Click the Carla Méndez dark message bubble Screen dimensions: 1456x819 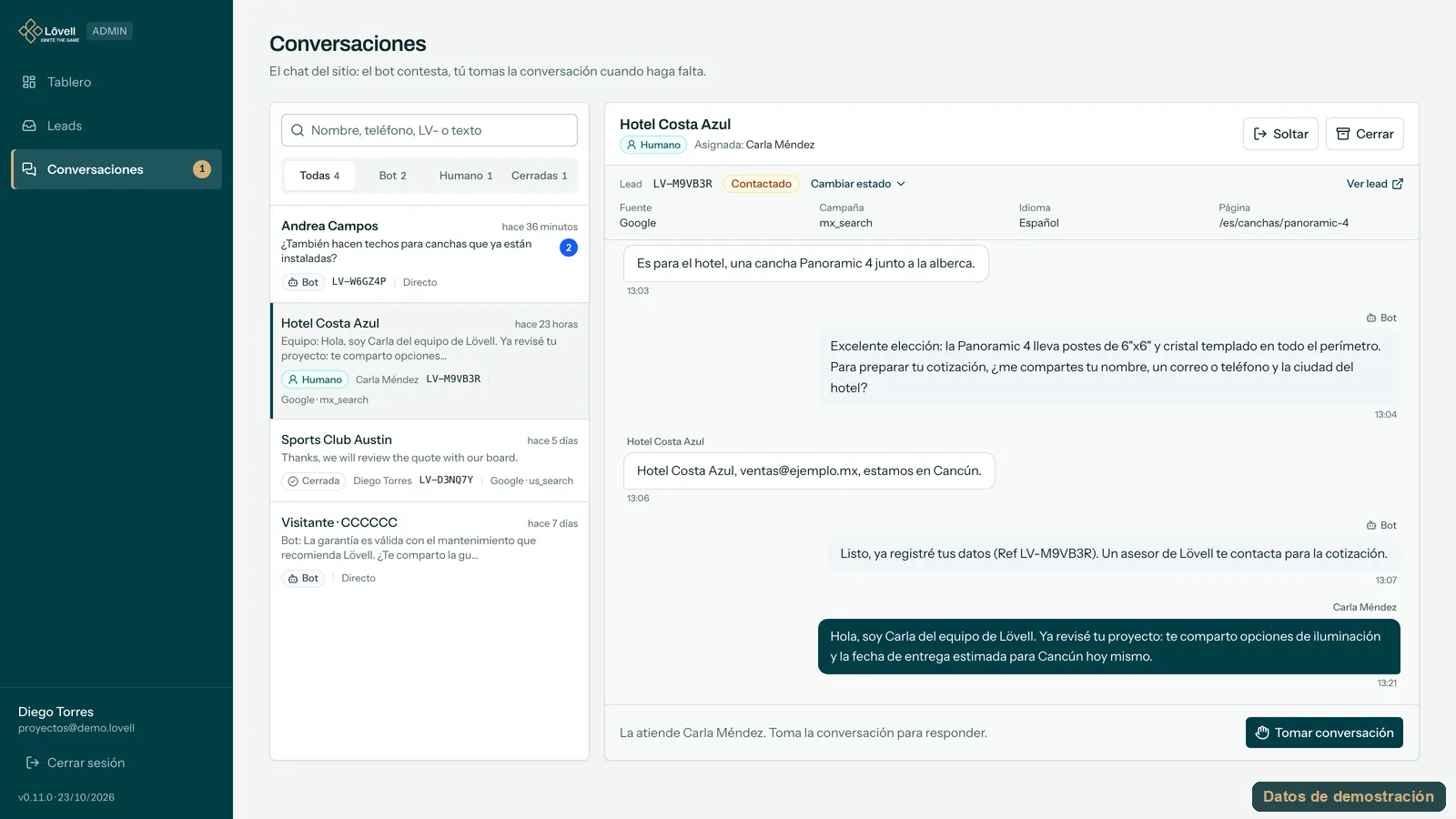(x=1109, y=647)
